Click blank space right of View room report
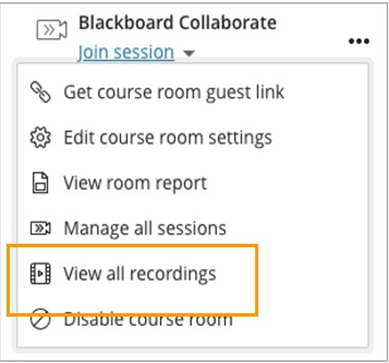 [287, 183]
